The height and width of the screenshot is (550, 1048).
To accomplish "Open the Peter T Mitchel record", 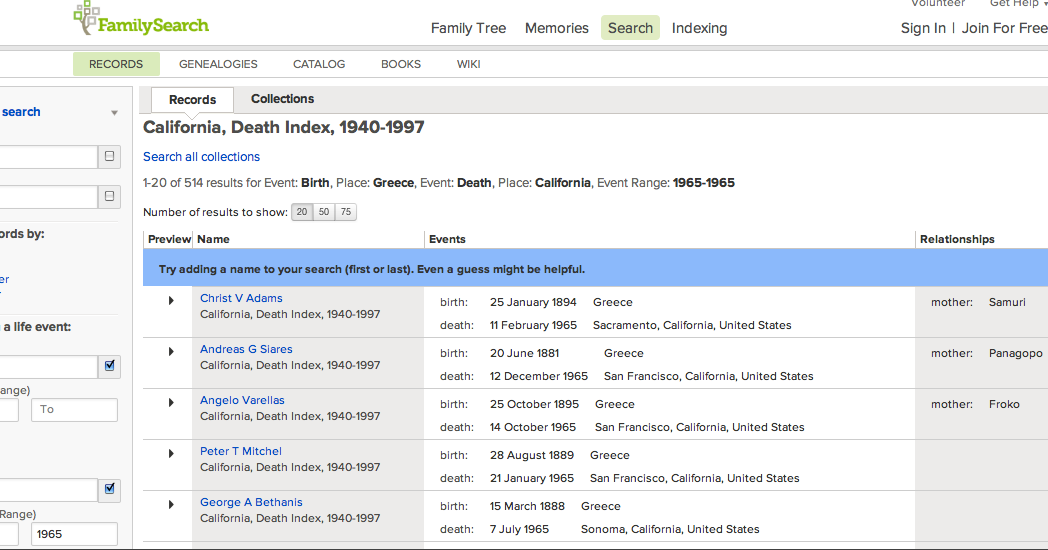I will [x=241, y=451].
